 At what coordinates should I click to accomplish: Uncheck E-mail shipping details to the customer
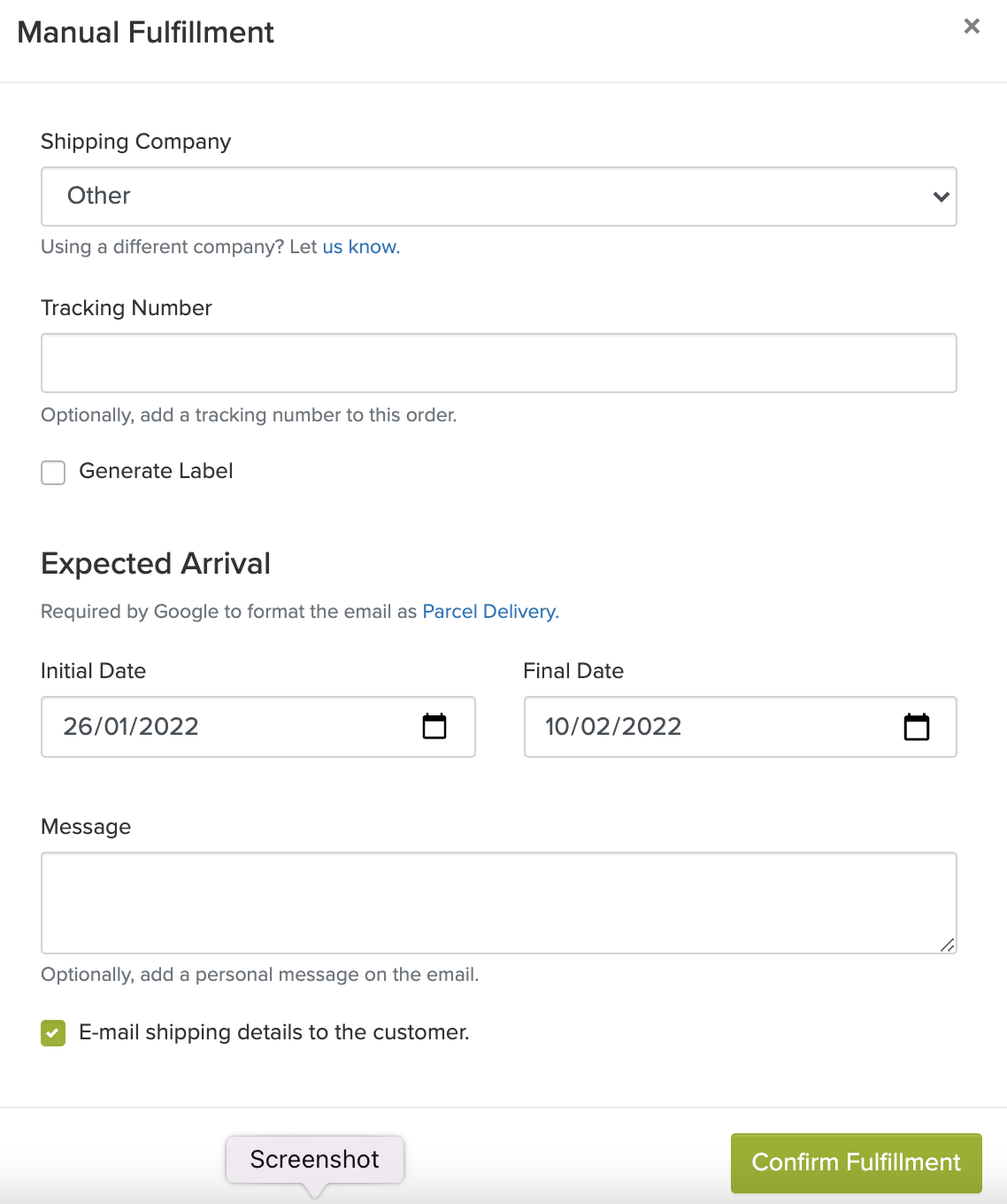click(x=53, y=1033)
